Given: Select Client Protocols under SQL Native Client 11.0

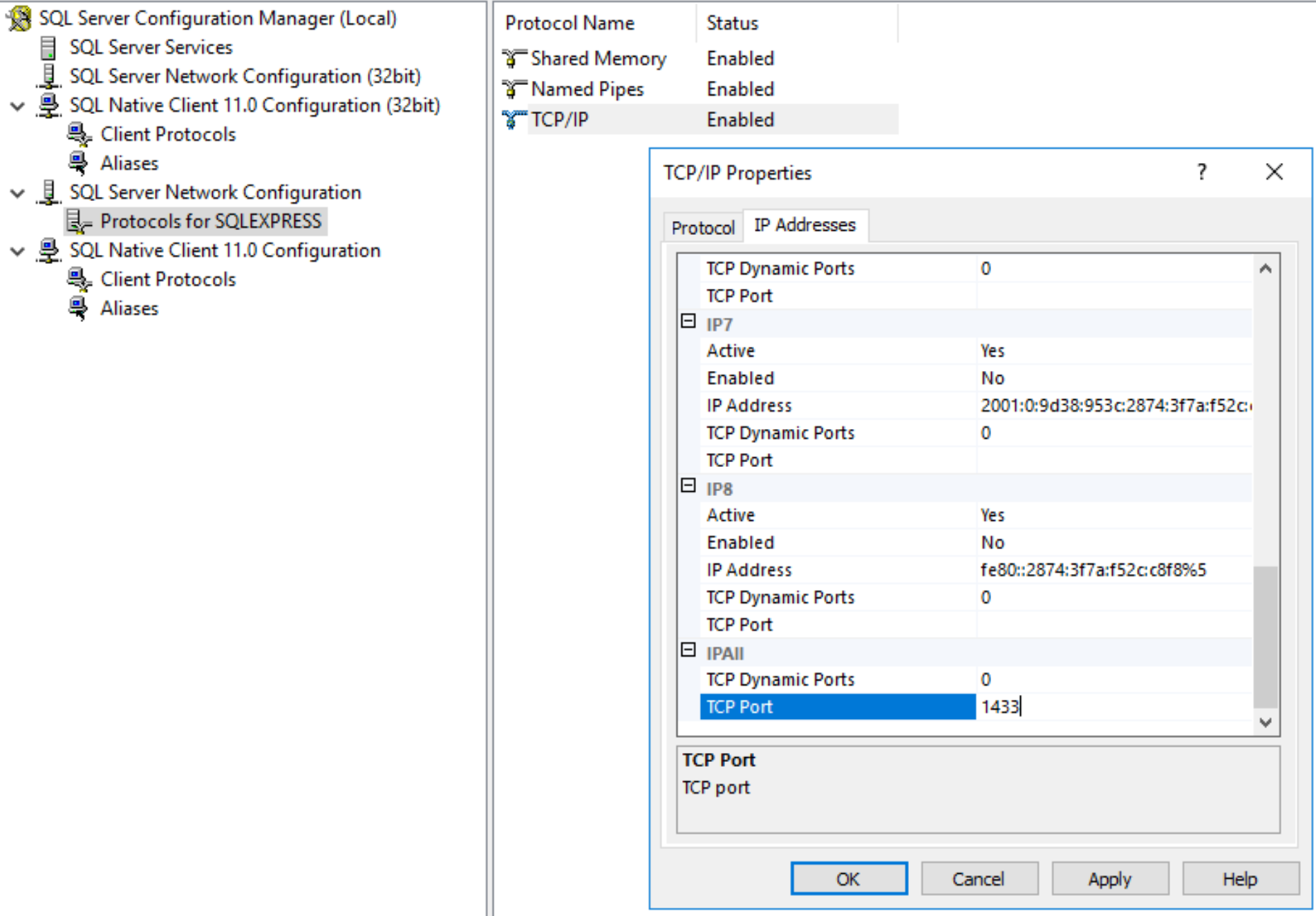Looking at the screenshot, I should click(x=167, y=279).
